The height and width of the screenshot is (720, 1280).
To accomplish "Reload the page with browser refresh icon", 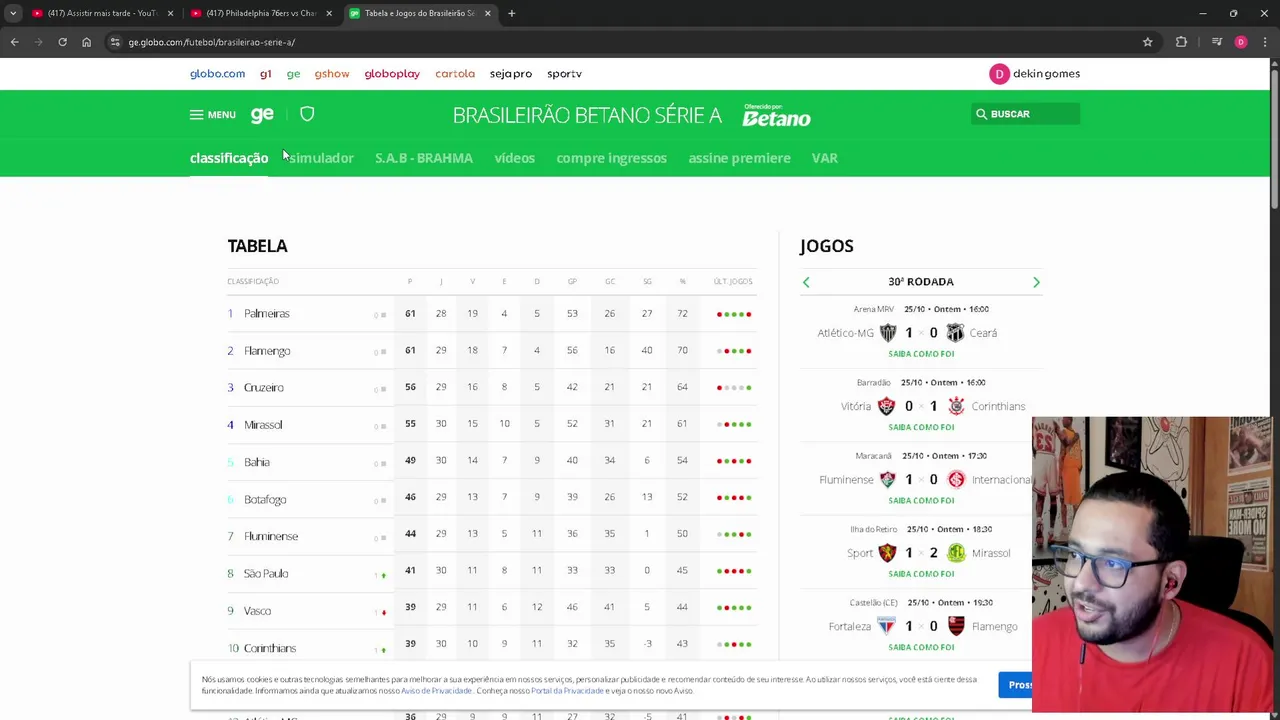I will coord(62,42).
